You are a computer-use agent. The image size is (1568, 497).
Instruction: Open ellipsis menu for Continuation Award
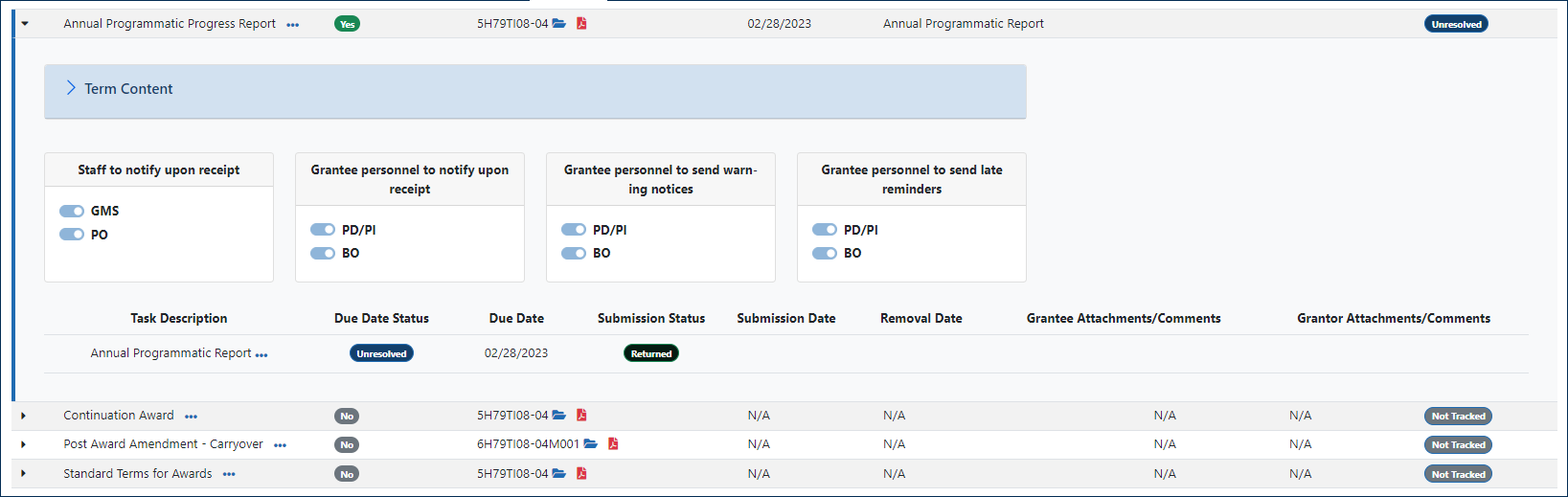(x=192, y=417)
